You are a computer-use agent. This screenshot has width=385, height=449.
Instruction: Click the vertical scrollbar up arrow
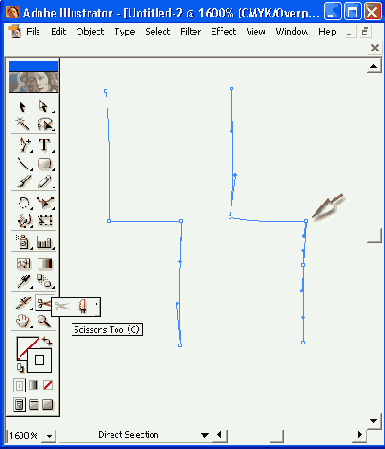(374, 67)
